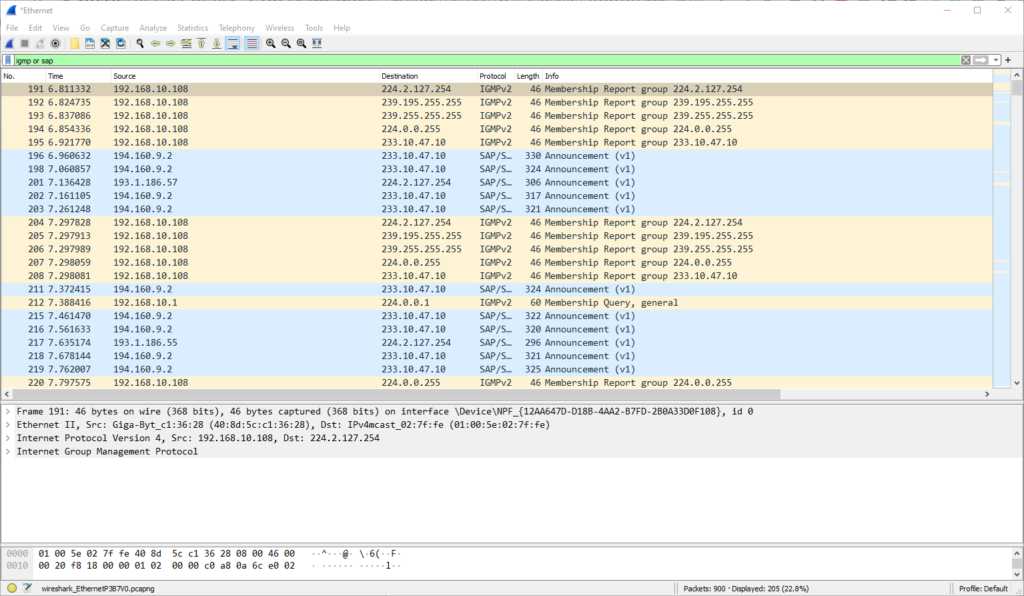Sort by the Destination column header

(x=428, y=76)
